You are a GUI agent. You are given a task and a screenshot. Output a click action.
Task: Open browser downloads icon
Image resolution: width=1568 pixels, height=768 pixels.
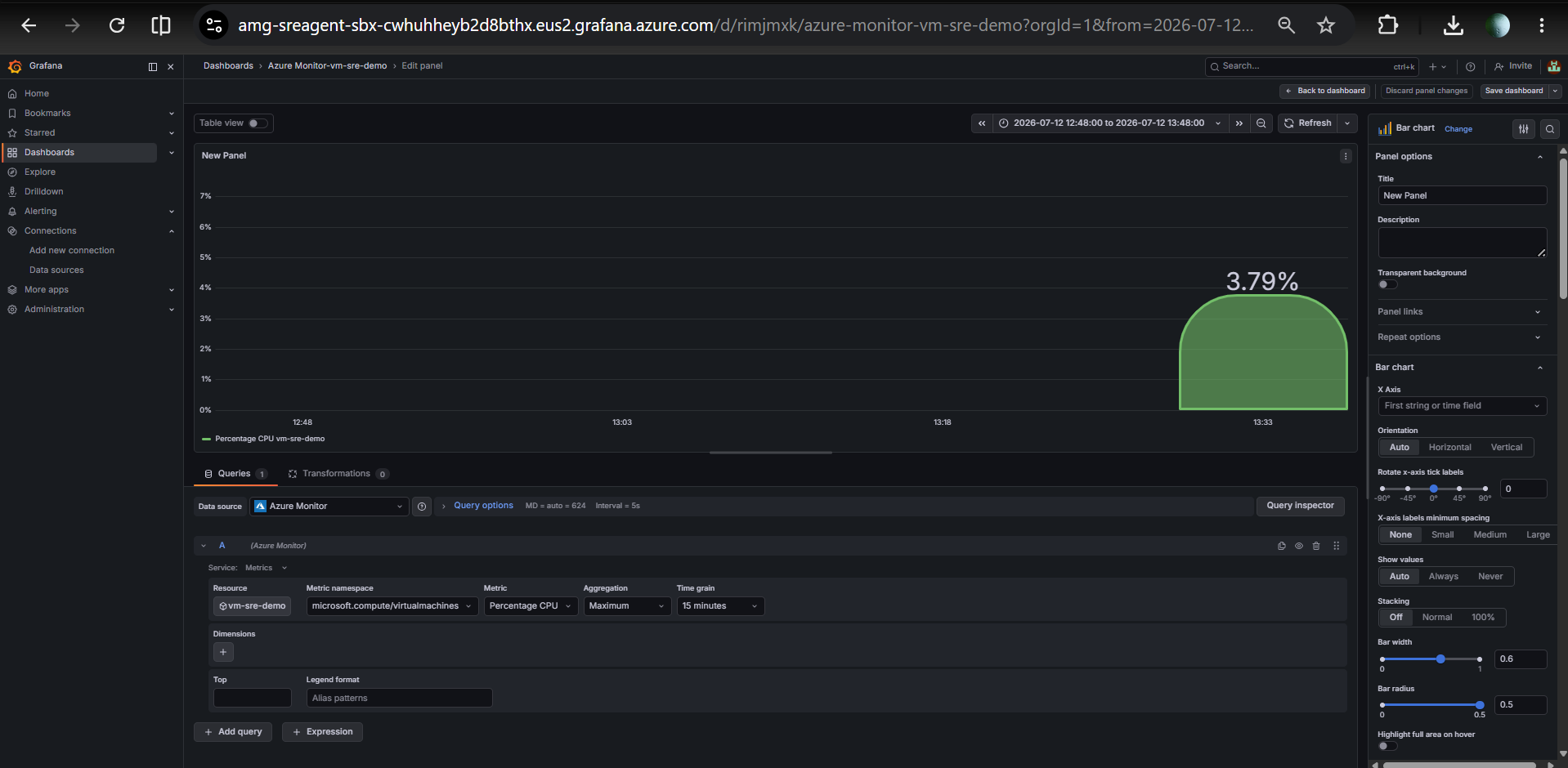pyautogui.click(x=1453, y=25)
